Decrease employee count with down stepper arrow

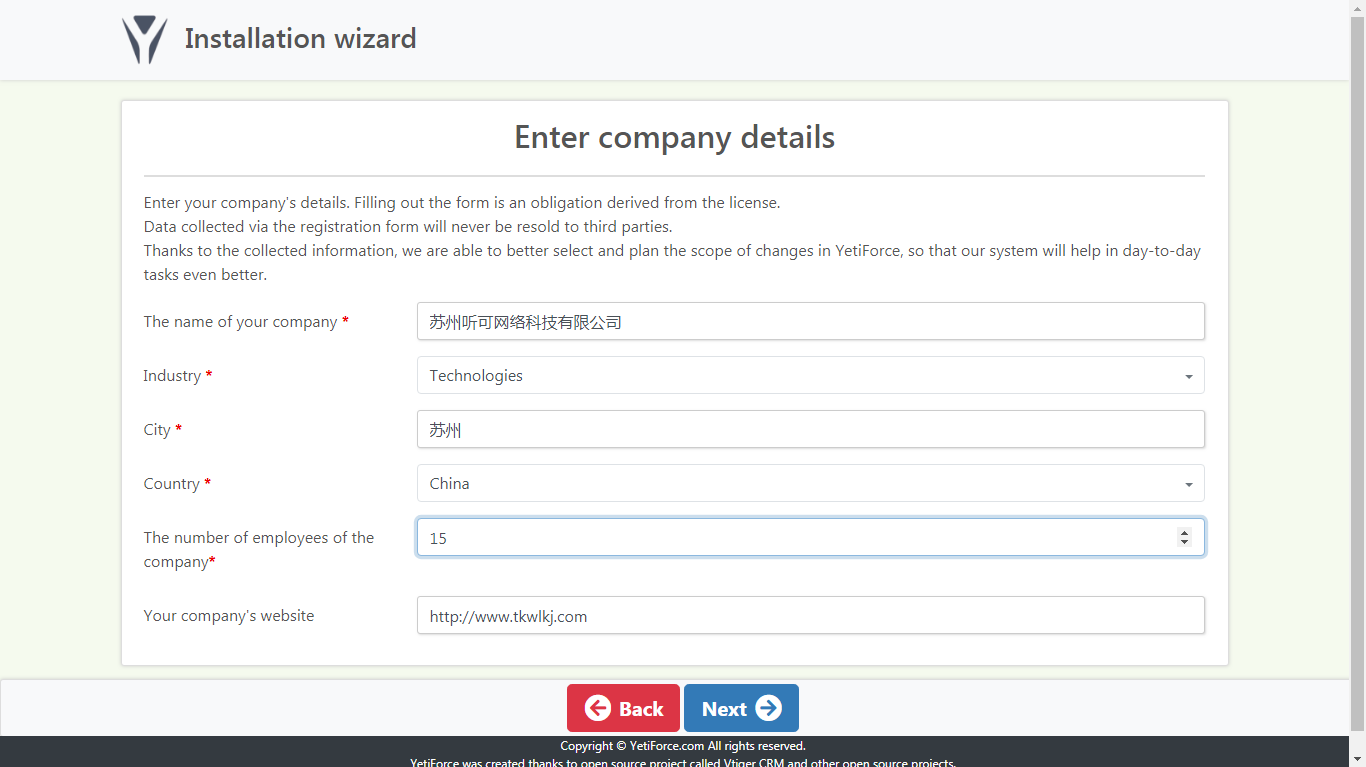tap(1184, 542)
